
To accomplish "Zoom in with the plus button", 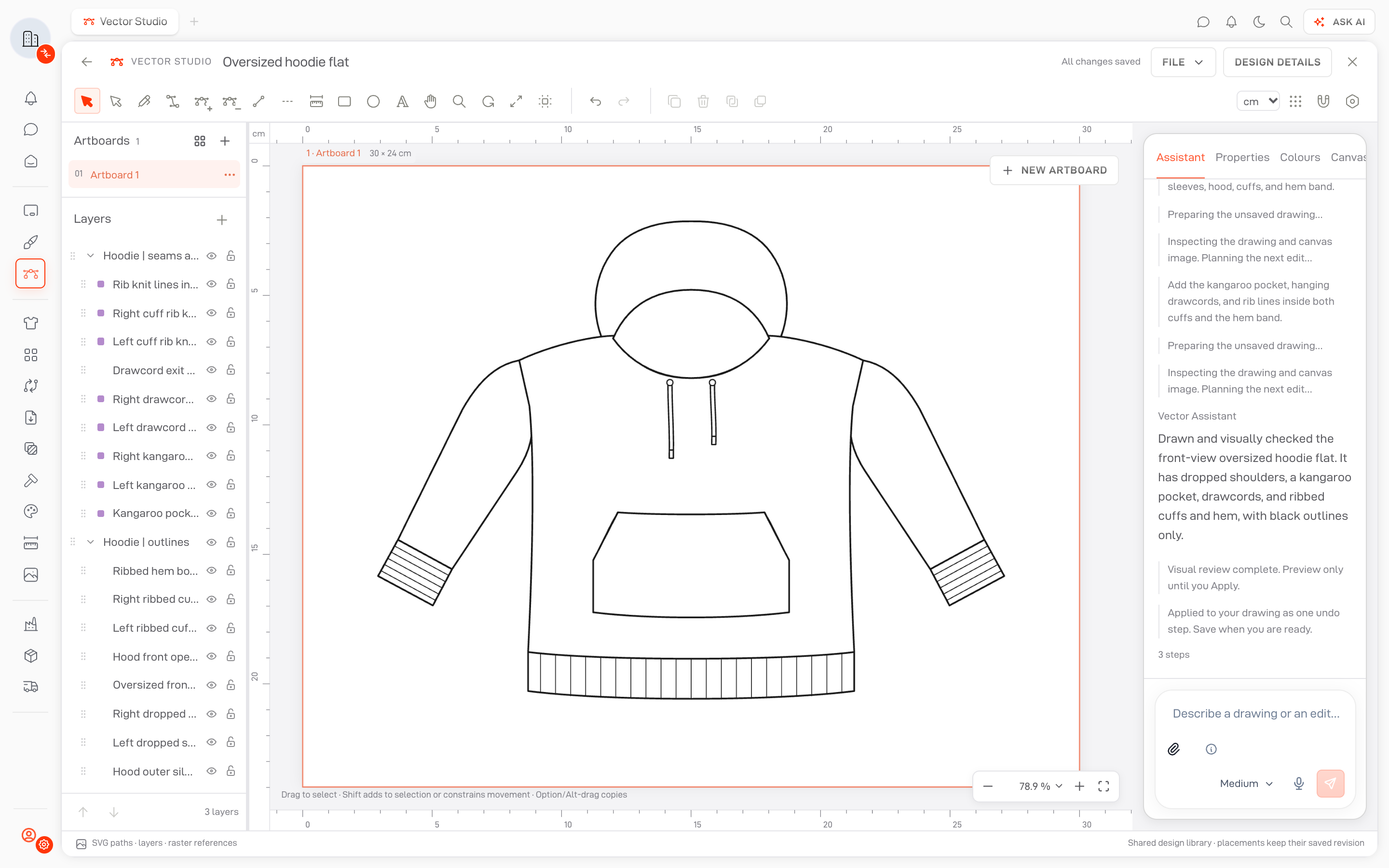I will tap(1079, 786).
